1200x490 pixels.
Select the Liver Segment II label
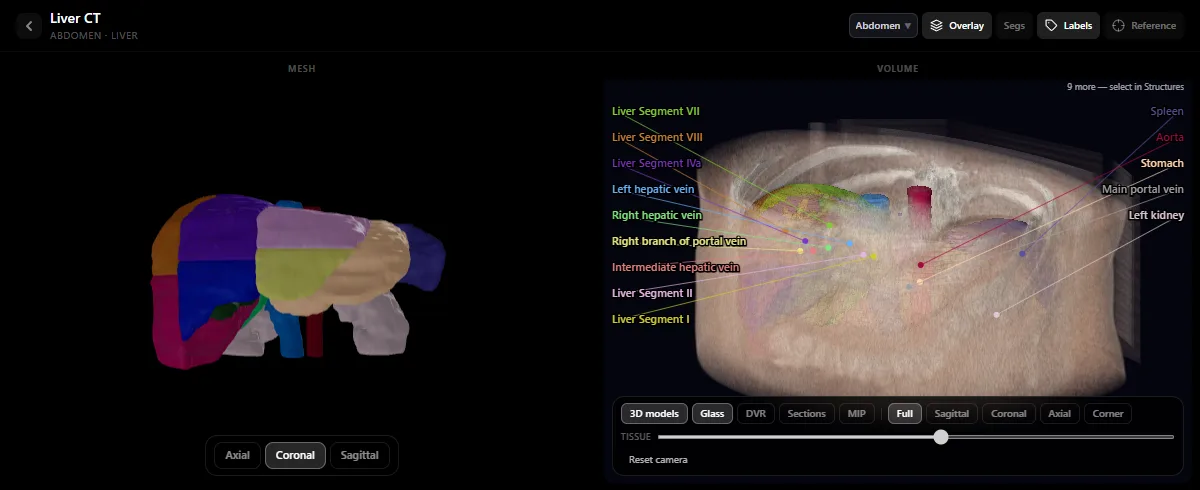point(652,293)
